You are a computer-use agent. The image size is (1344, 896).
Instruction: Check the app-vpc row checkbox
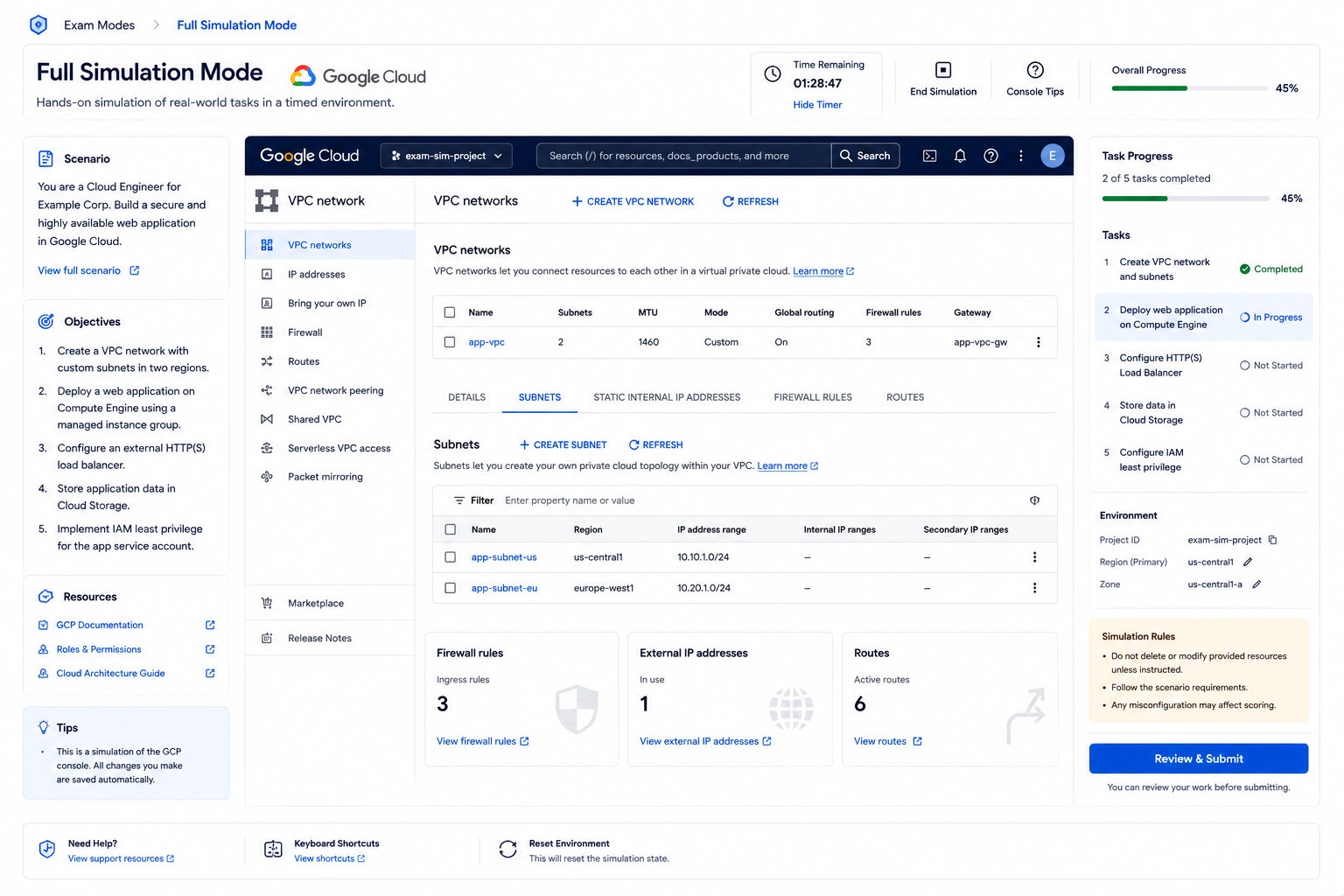tap(450, 342)
